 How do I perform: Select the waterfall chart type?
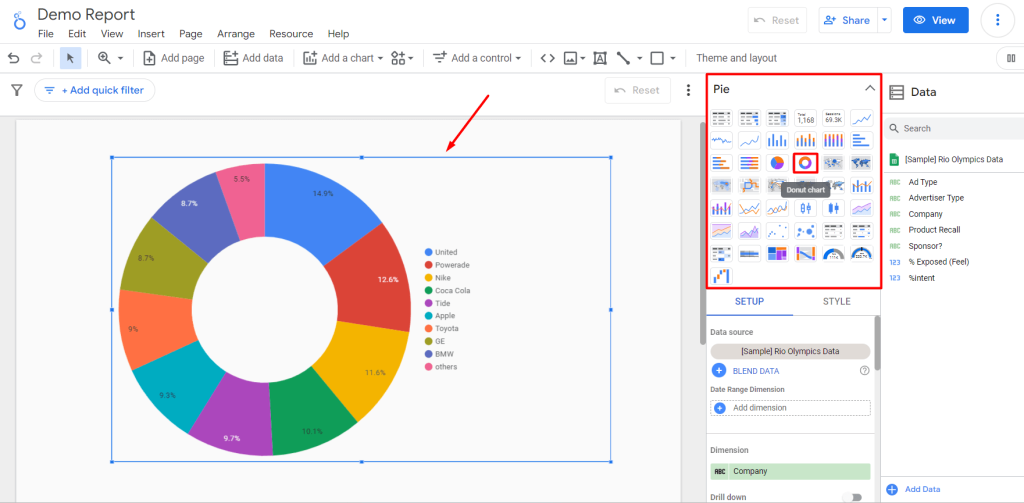coord(722,276)
